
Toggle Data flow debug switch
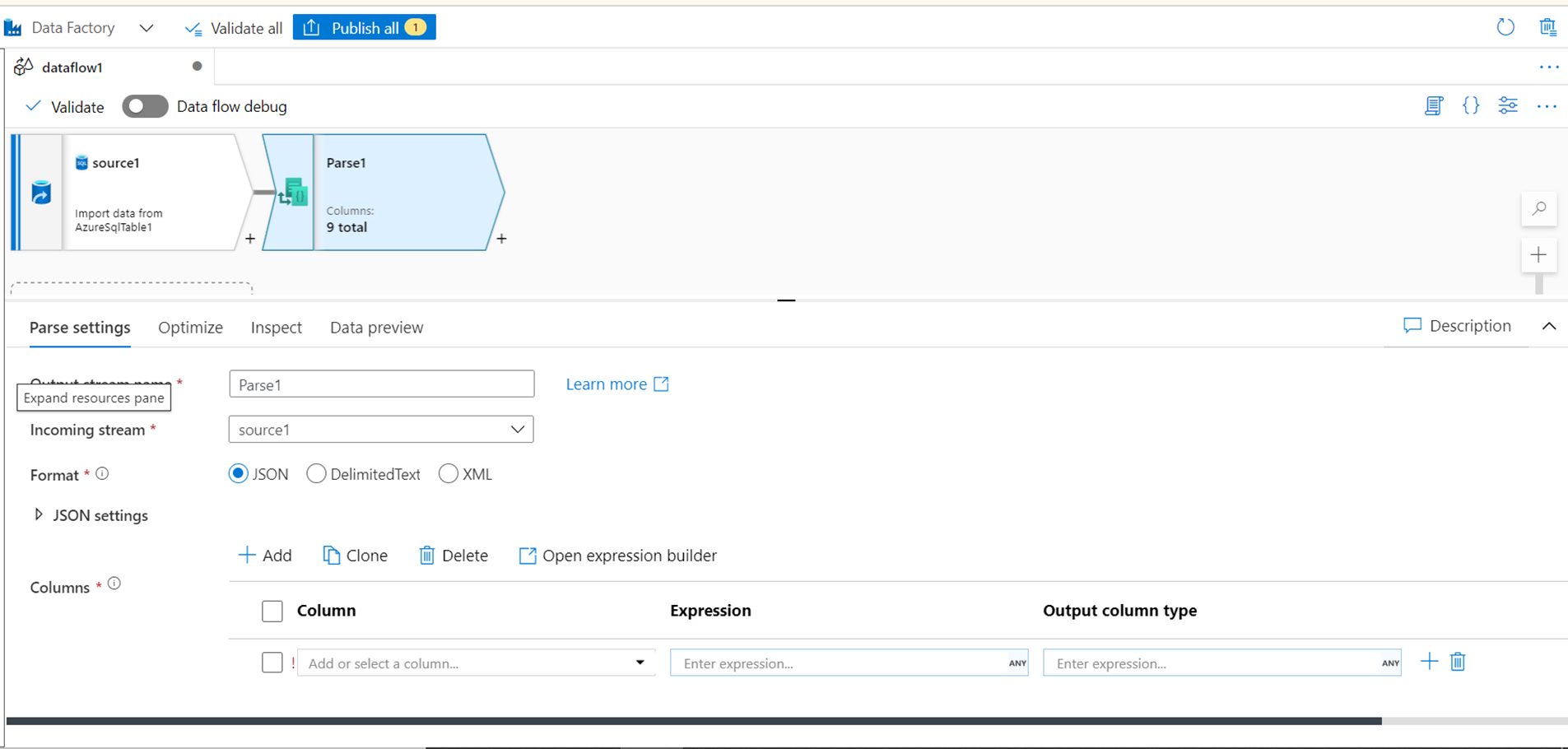click(145, 107)
